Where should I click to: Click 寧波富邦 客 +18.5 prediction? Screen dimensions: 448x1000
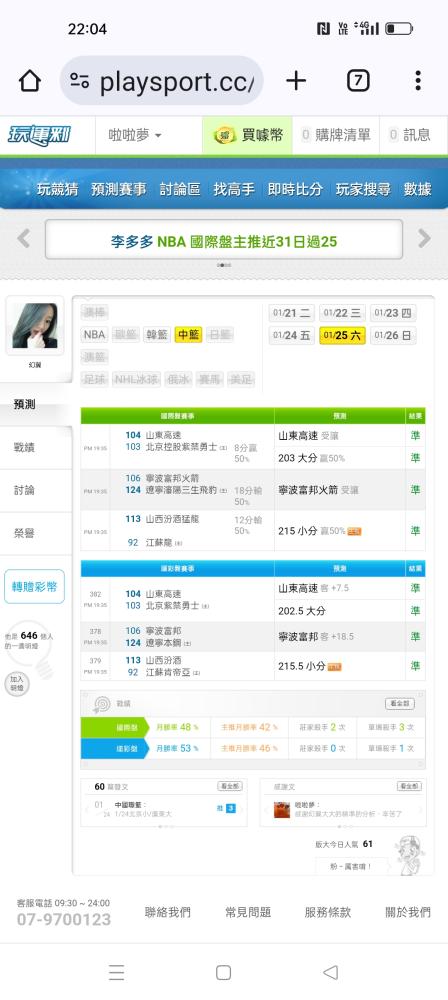tap(315, 636)
